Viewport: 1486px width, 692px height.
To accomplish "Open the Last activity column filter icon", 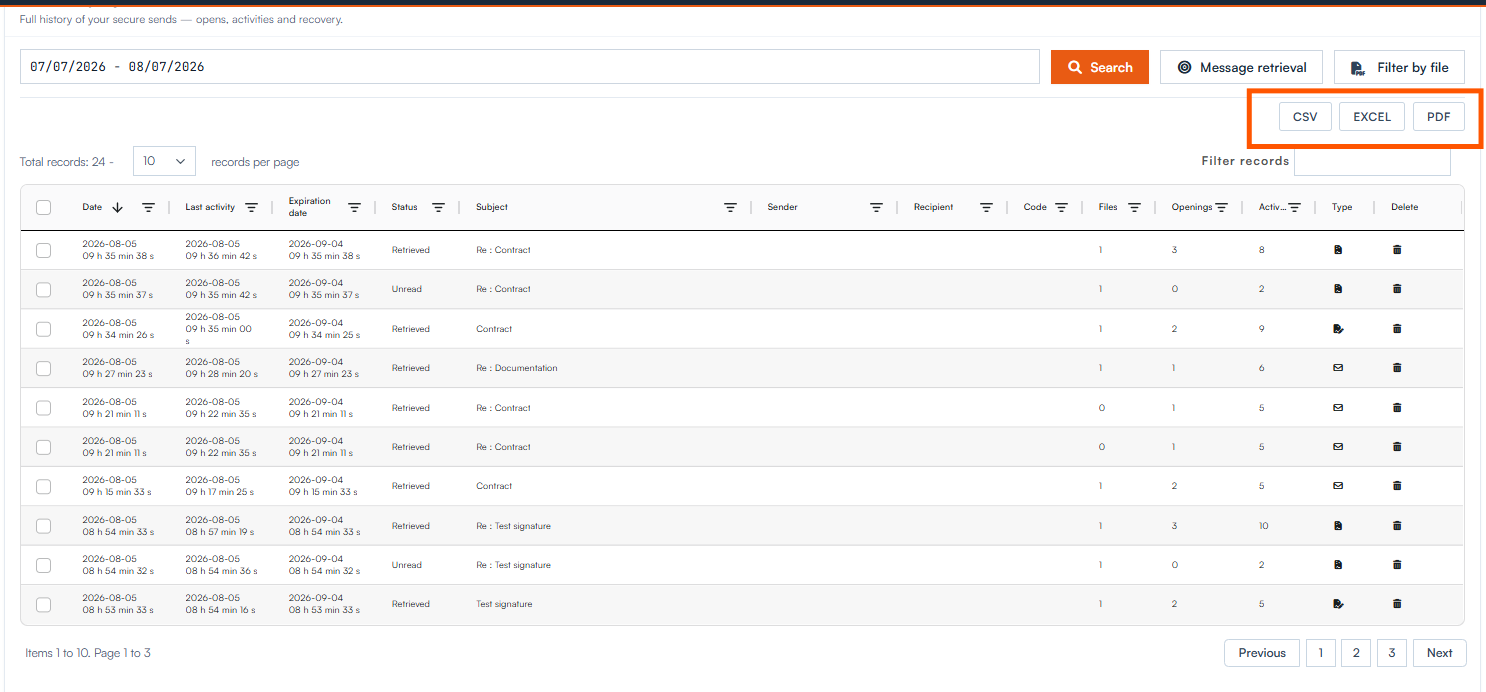I will 252,208.
